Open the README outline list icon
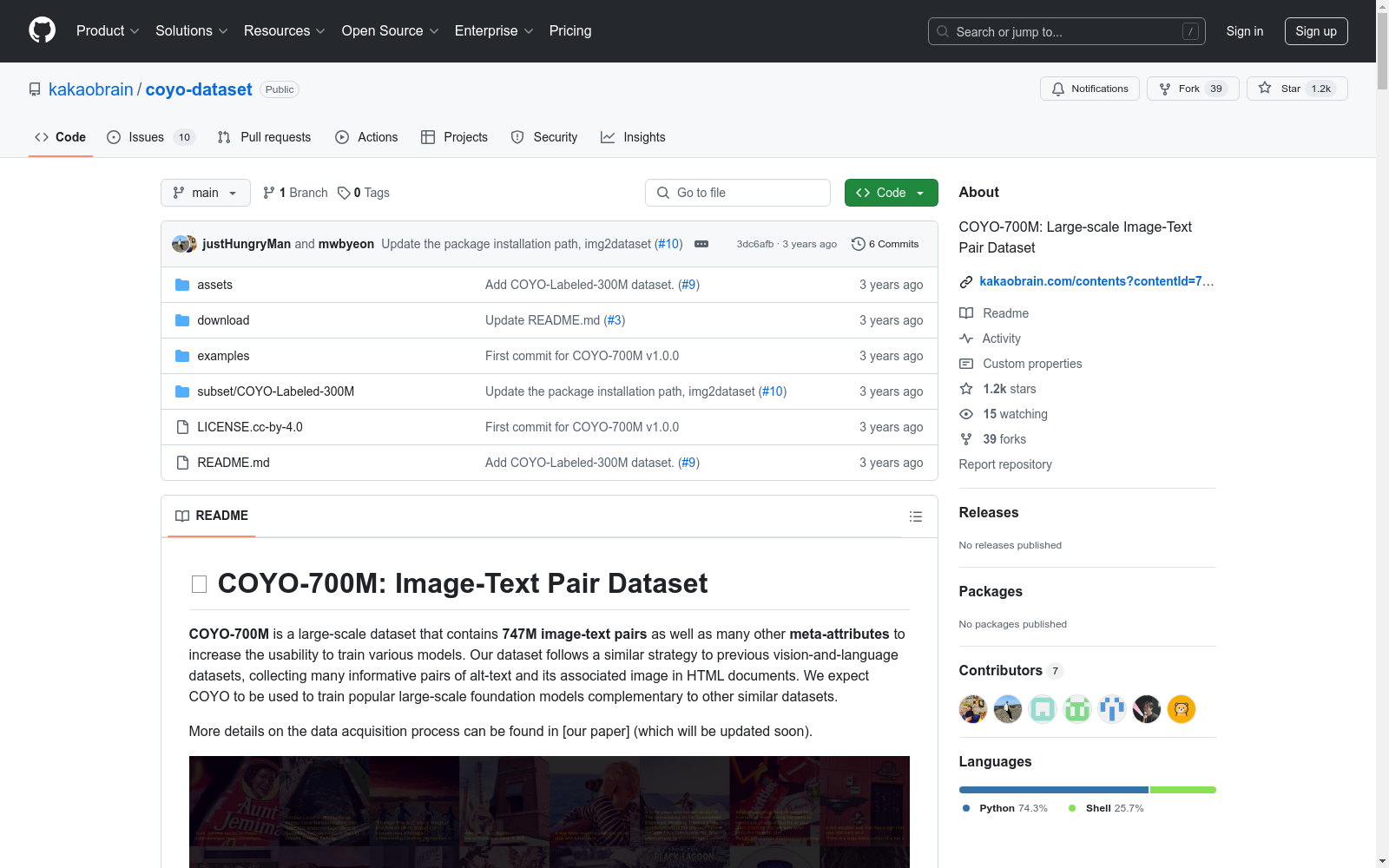 pyautogui.click(x=915, y=516)
